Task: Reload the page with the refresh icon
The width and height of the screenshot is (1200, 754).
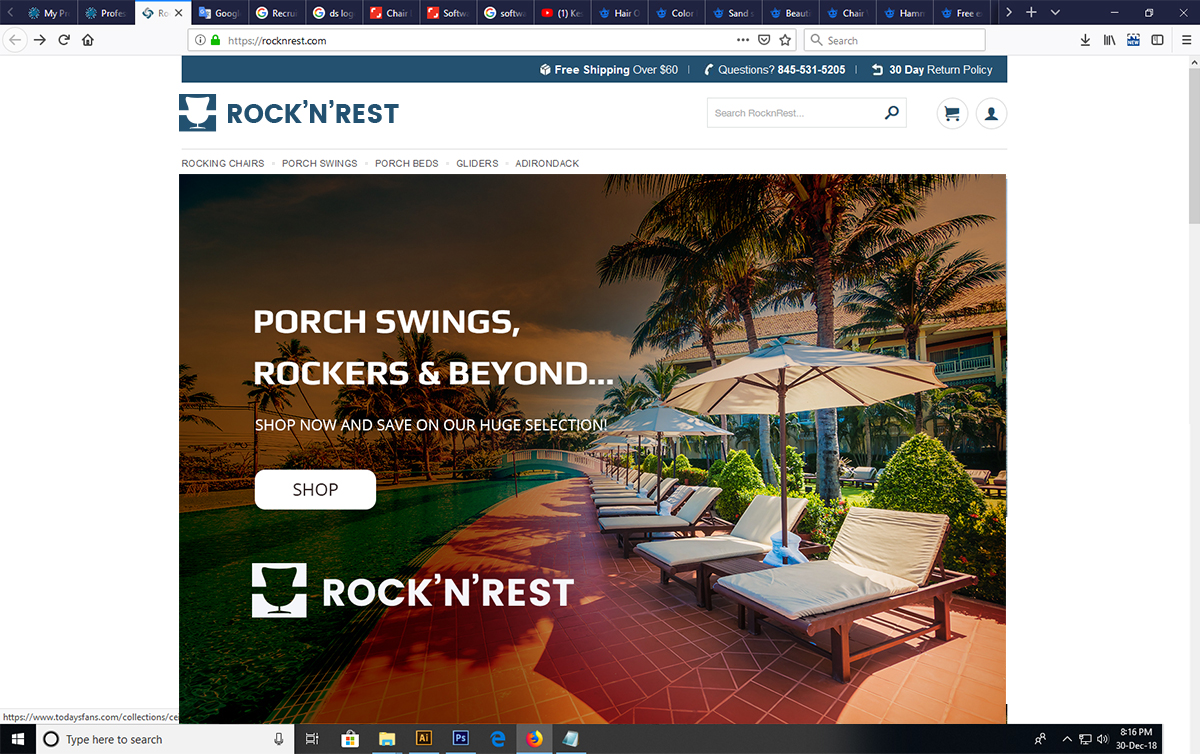Action: tap(64, 40)
